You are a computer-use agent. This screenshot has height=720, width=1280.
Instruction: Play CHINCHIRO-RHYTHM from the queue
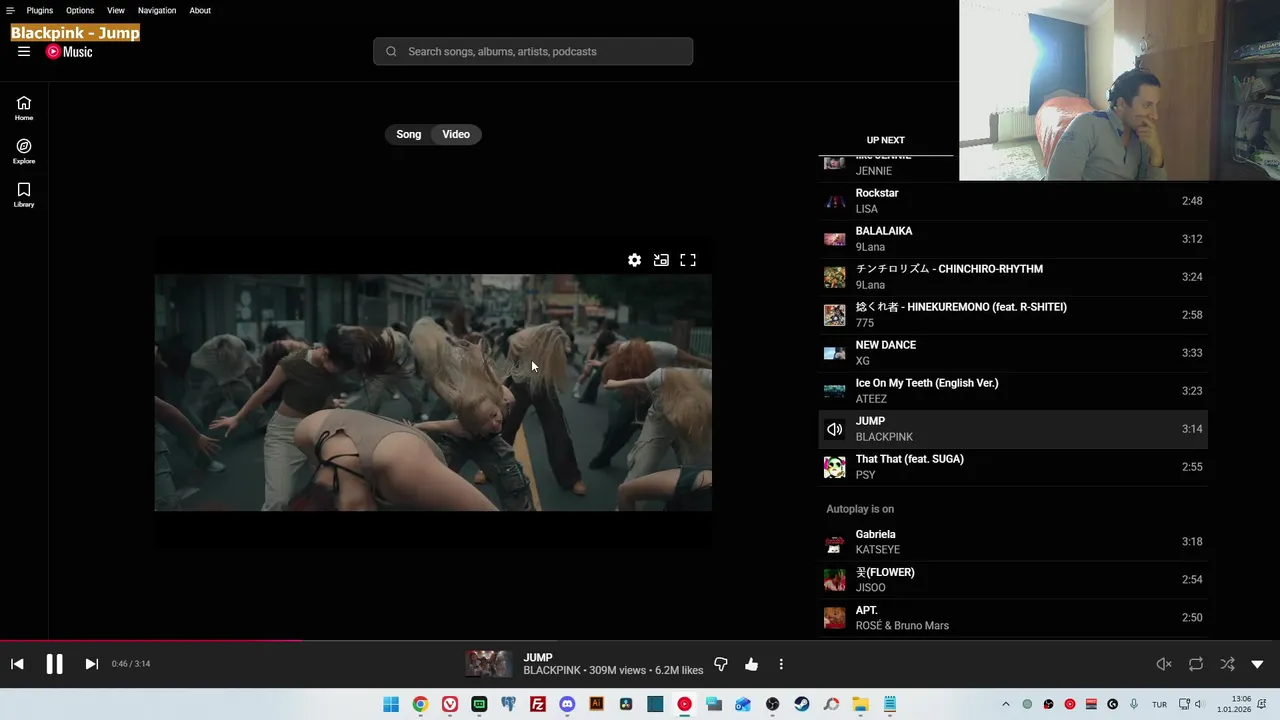pos(1013,277)
